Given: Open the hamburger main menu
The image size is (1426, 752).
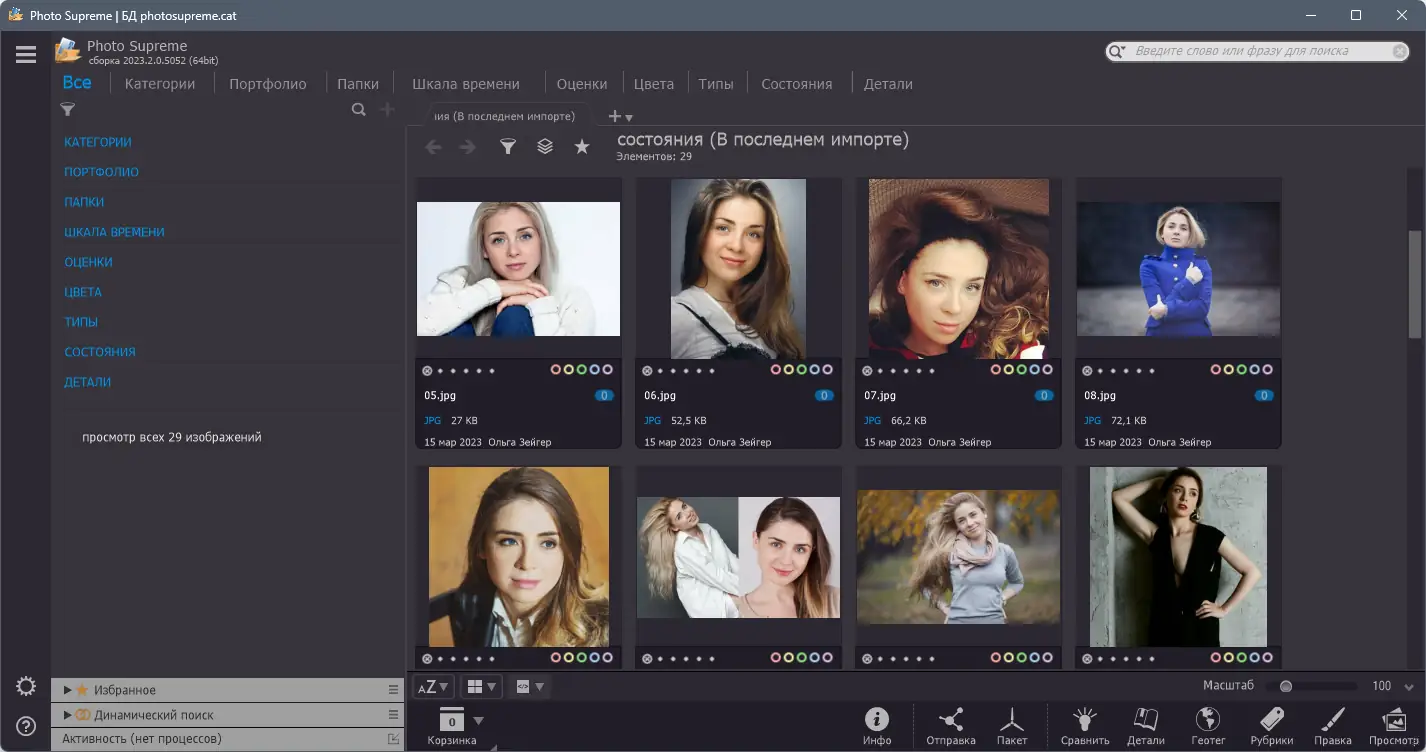Looking at the screenshot, I should click(x=26, y=55).
